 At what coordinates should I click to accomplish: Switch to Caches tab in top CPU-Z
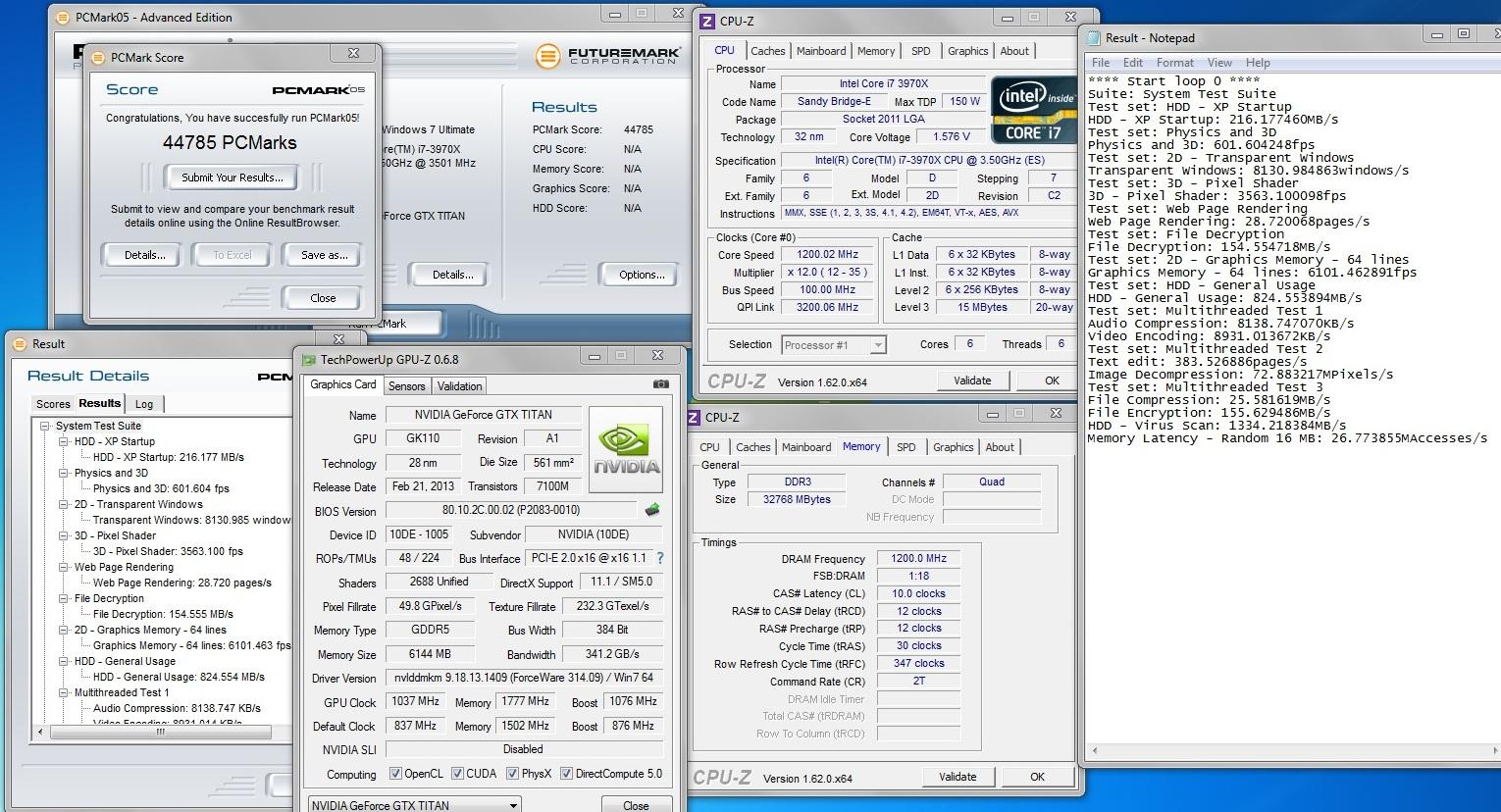pos(767,51)
